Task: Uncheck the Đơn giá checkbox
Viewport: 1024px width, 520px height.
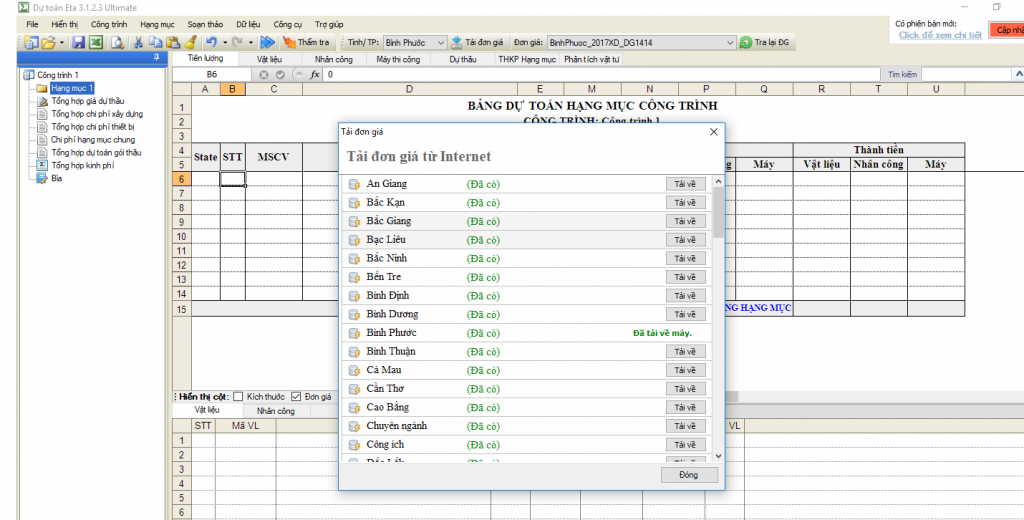Action: 296,397
